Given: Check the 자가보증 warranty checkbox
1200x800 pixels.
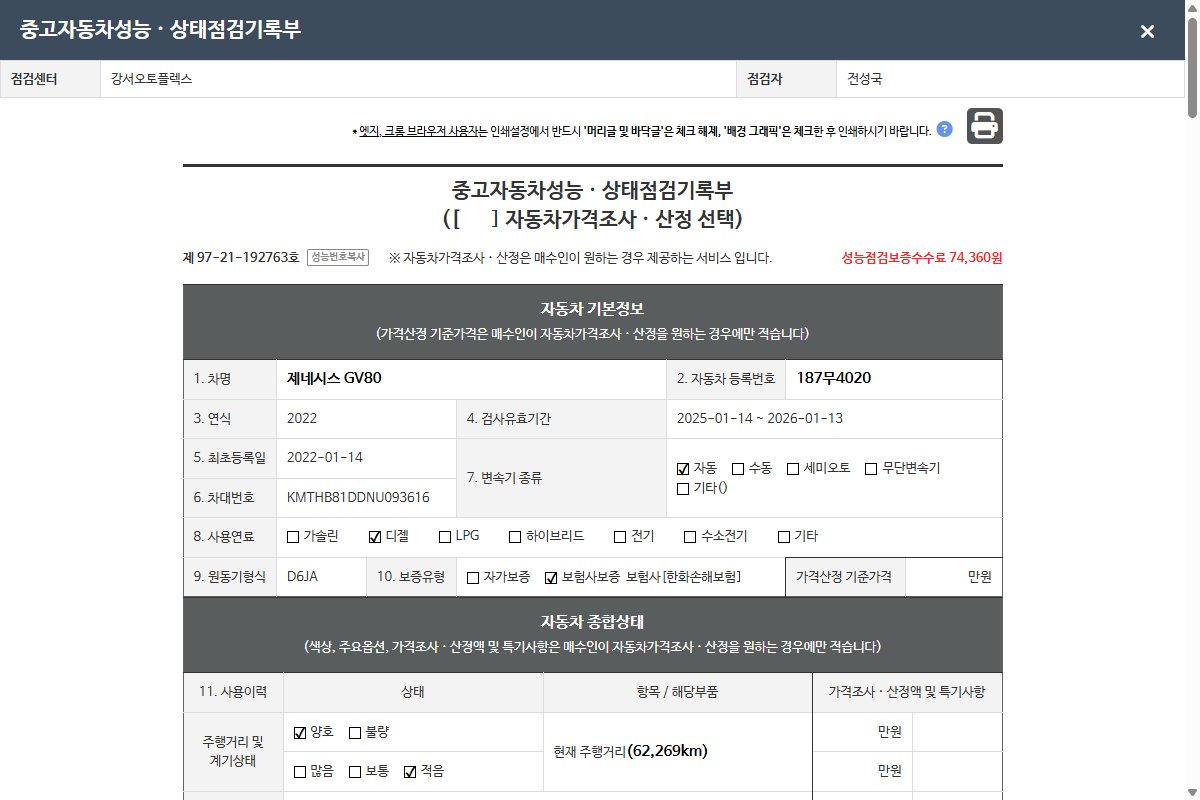Looking at the screenshot, I should click(473, 577).
